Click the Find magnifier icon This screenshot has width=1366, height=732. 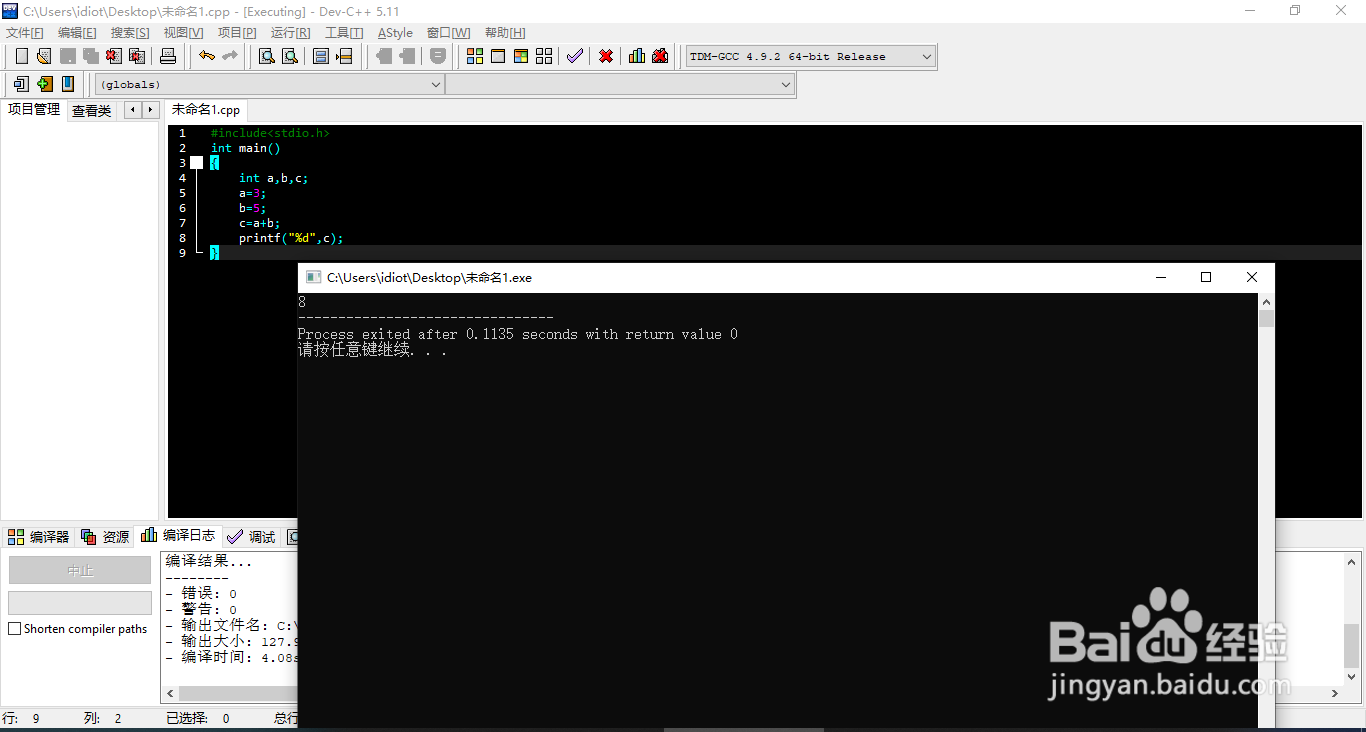267,56
